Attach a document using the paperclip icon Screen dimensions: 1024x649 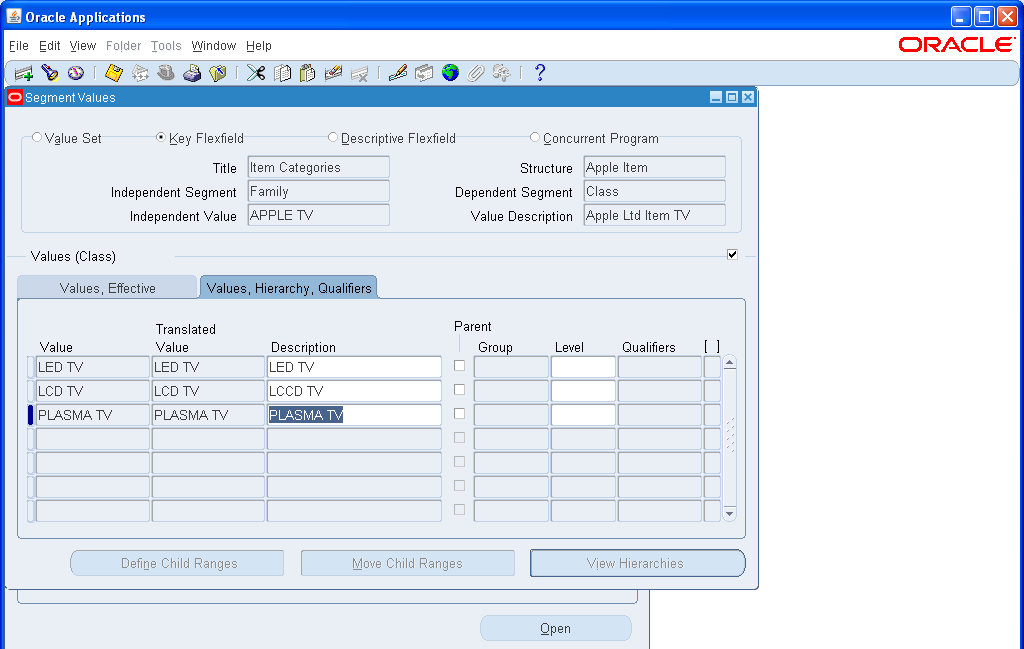pos(475,72)
